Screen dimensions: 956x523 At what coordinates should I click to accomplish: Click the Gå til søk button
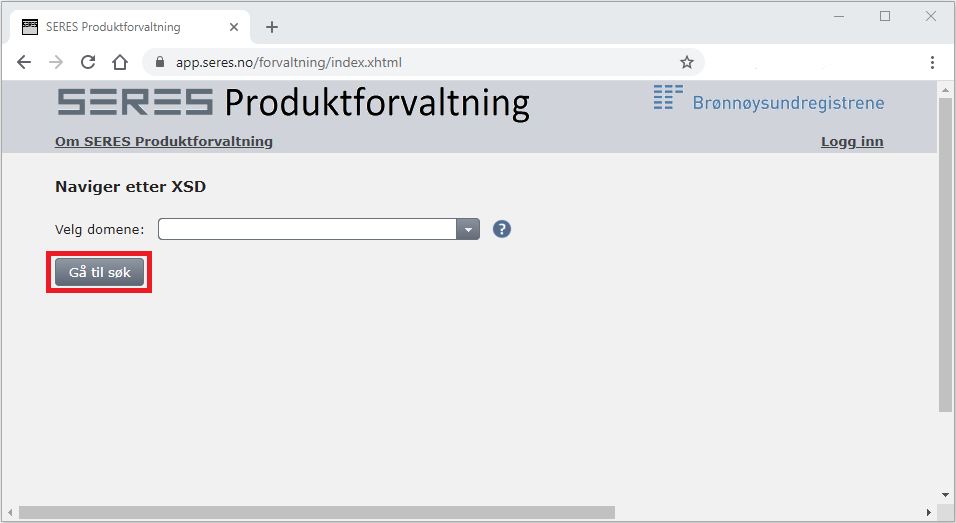pyautogui.click(x=99, y=272)
